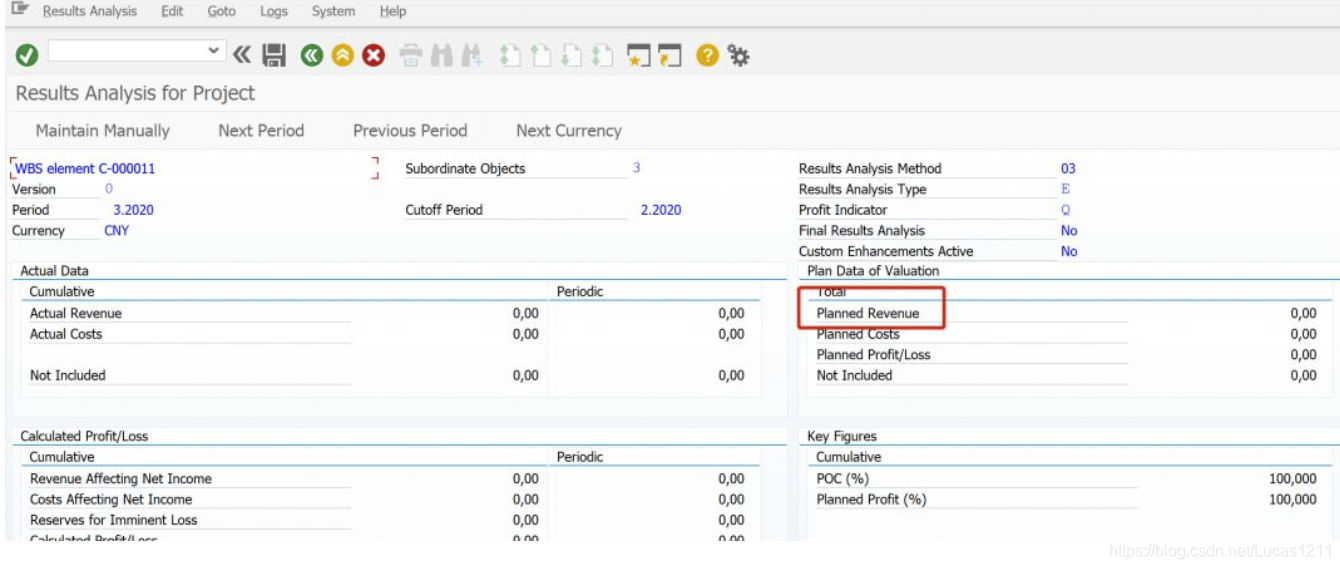Viewport: 1340px width, 569px height.
Task: Click the Planned Profit (%) value 100,000
Action: coord(1293,499)
